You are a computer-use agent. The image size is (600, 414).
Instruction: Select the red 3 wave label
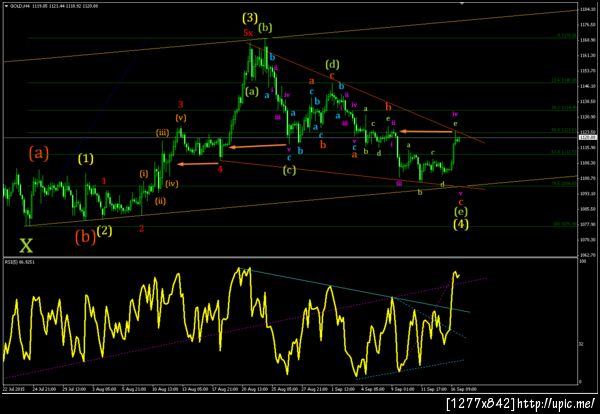pyautogui.click(x=181, y=104)
